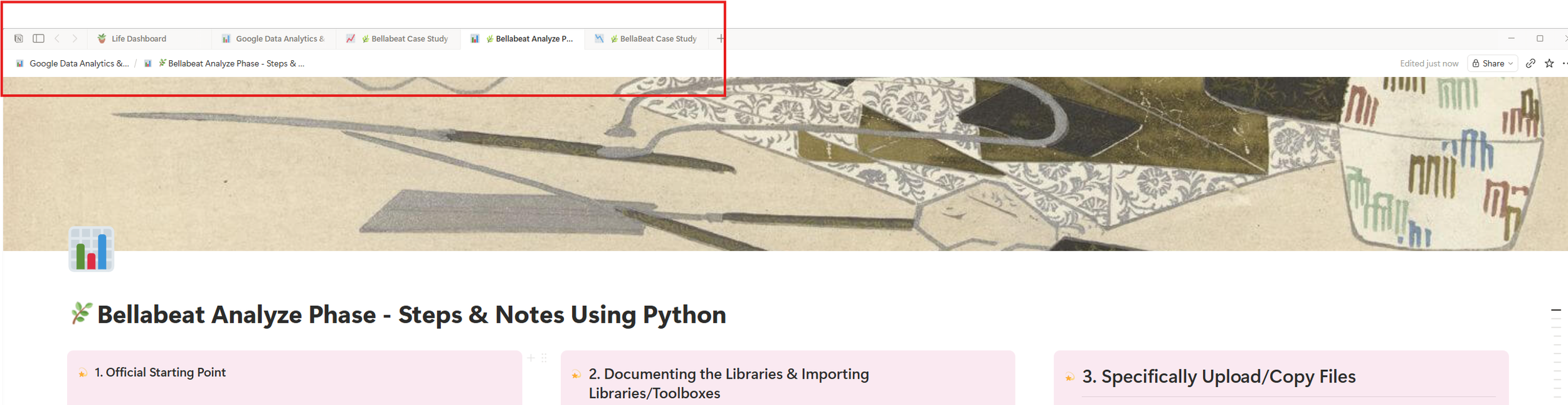Change the bar chart page icon
This screenshot has width=1568, height=405.
[92, 249]
